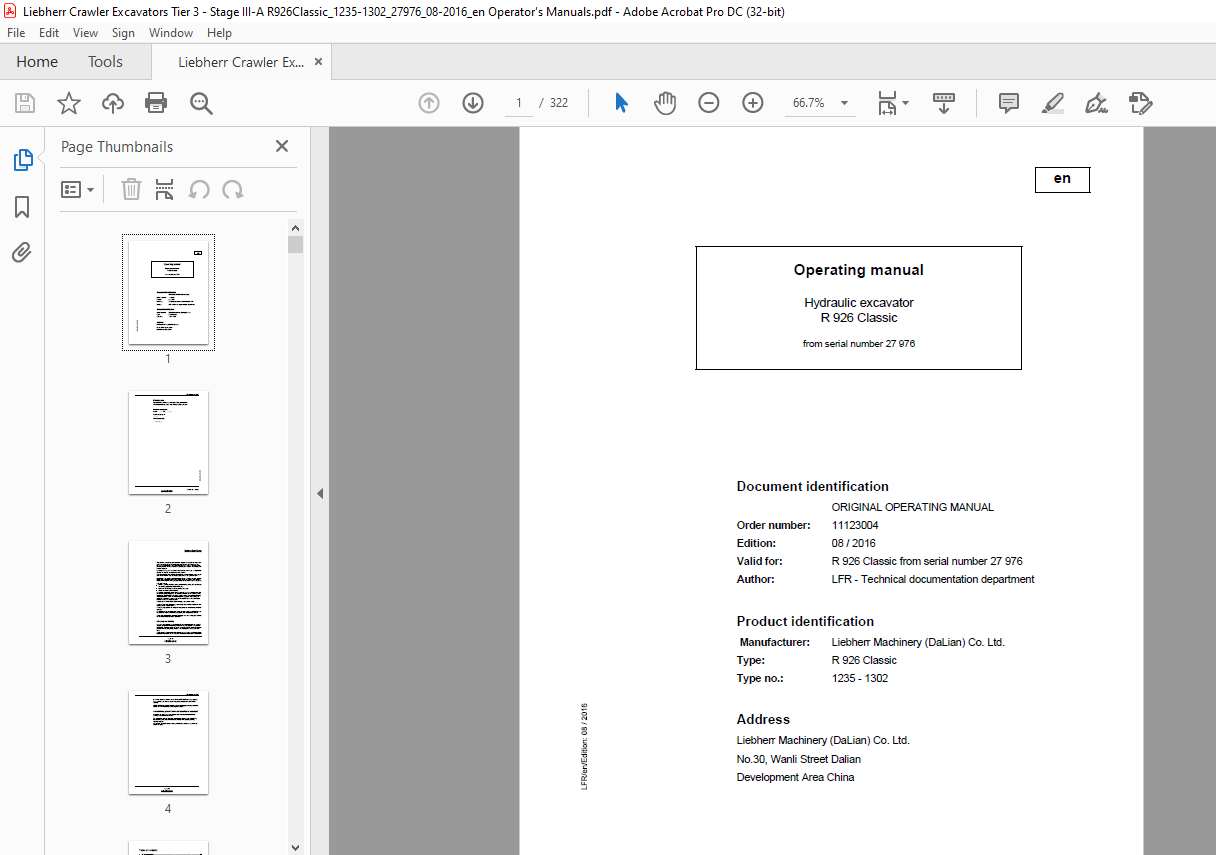
Task: Collapse the navigation pane arrow
Action: coord(320,493)
